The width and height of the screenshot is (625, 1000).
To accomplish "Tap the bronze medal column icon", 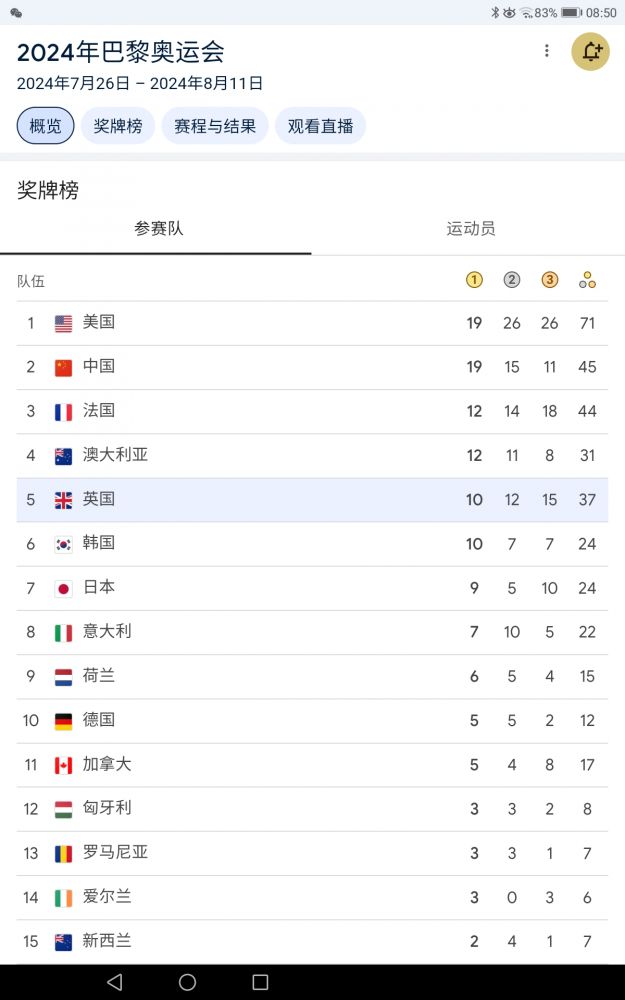I will tap(549, 280).
